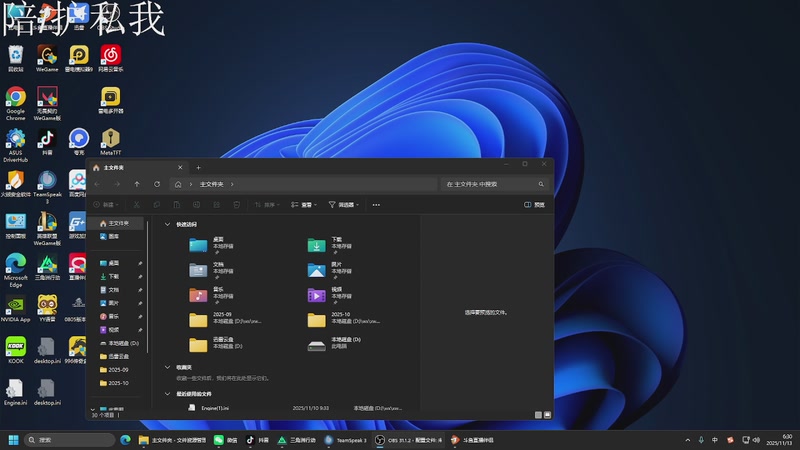Viewport: 800px width, 450px height.
Task: Open the 新建 New dropdown
Action: click(106, 205)
